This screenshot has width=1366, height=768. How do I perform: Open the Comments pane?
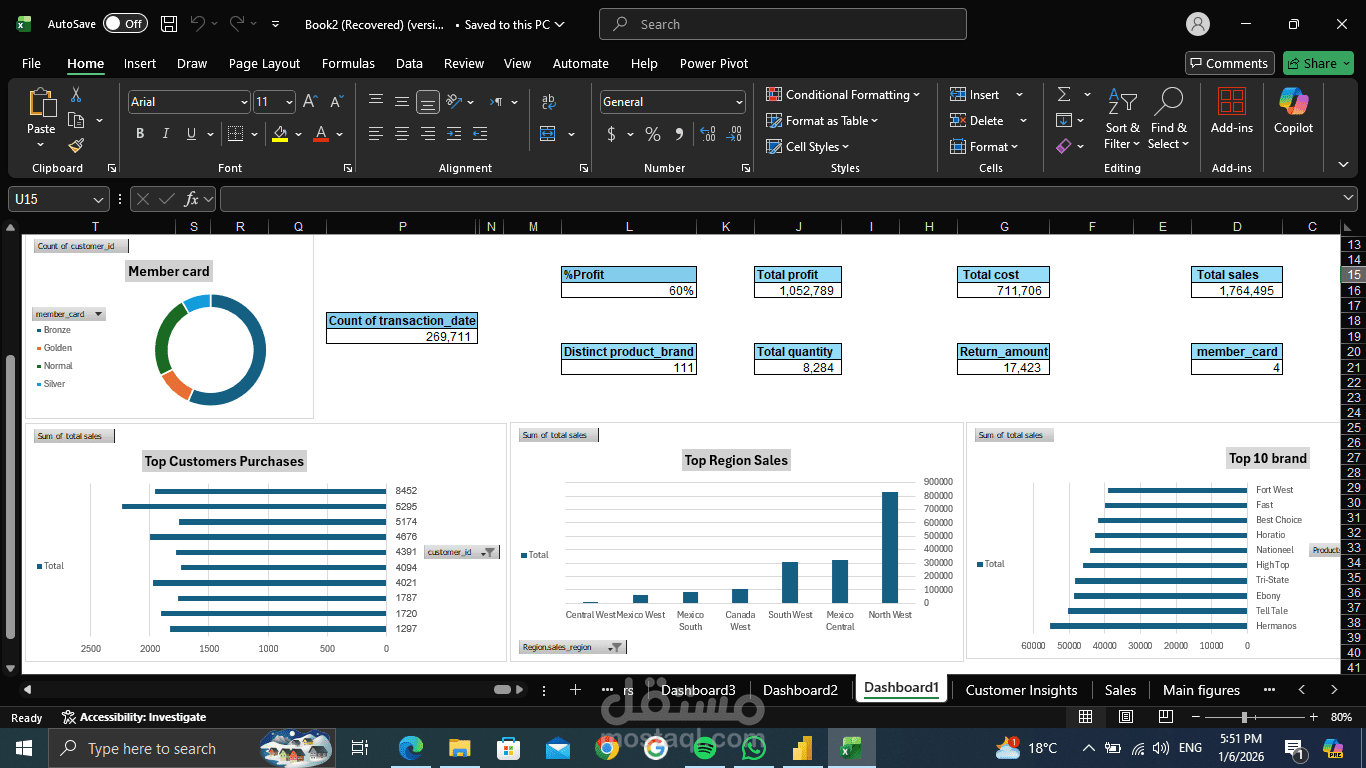point(1229,62)
